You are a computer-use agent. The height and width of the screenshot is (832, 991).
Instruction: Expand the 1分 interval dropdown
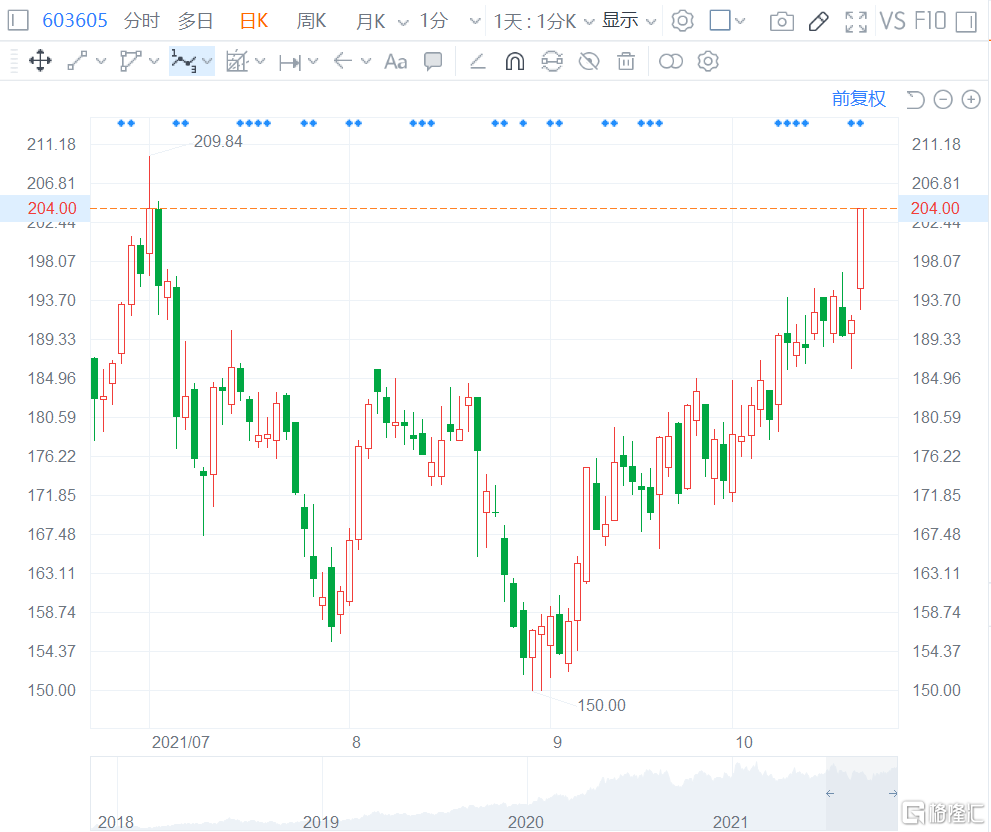coord(442,21)
